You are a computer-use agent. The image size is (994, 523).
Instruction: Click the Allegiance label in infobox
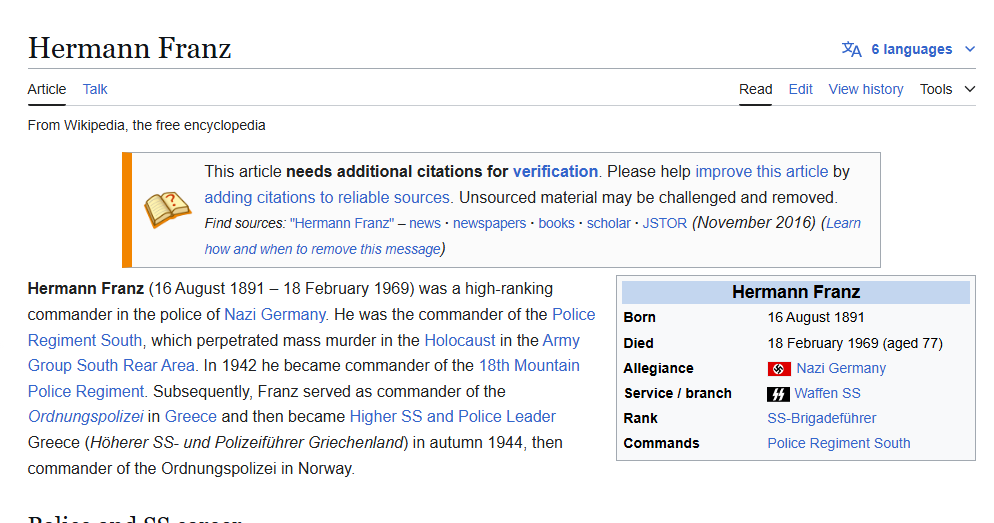click(x=659, y=368)
